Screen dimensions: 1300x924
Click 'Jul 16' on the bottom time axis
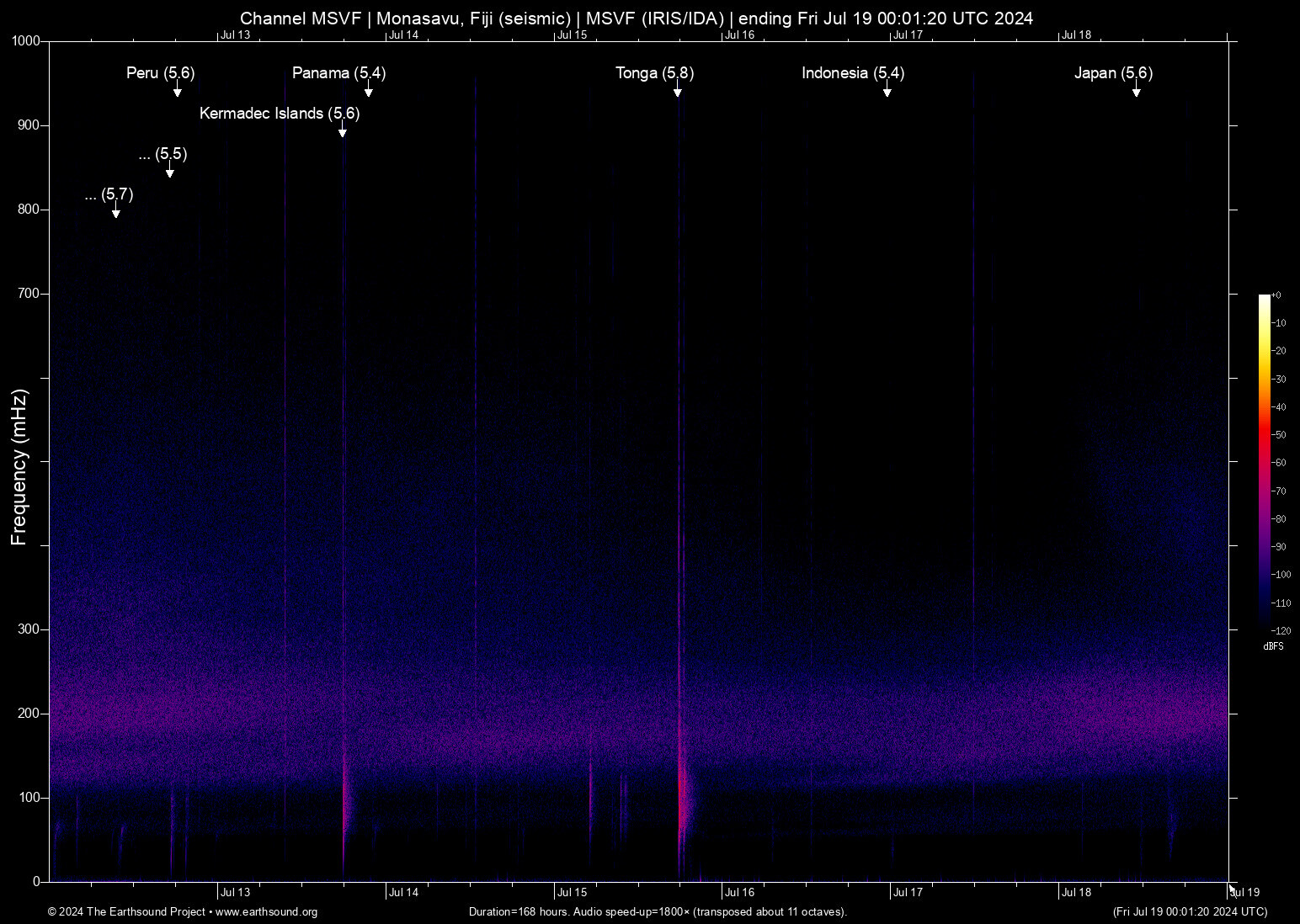[740, 893]
